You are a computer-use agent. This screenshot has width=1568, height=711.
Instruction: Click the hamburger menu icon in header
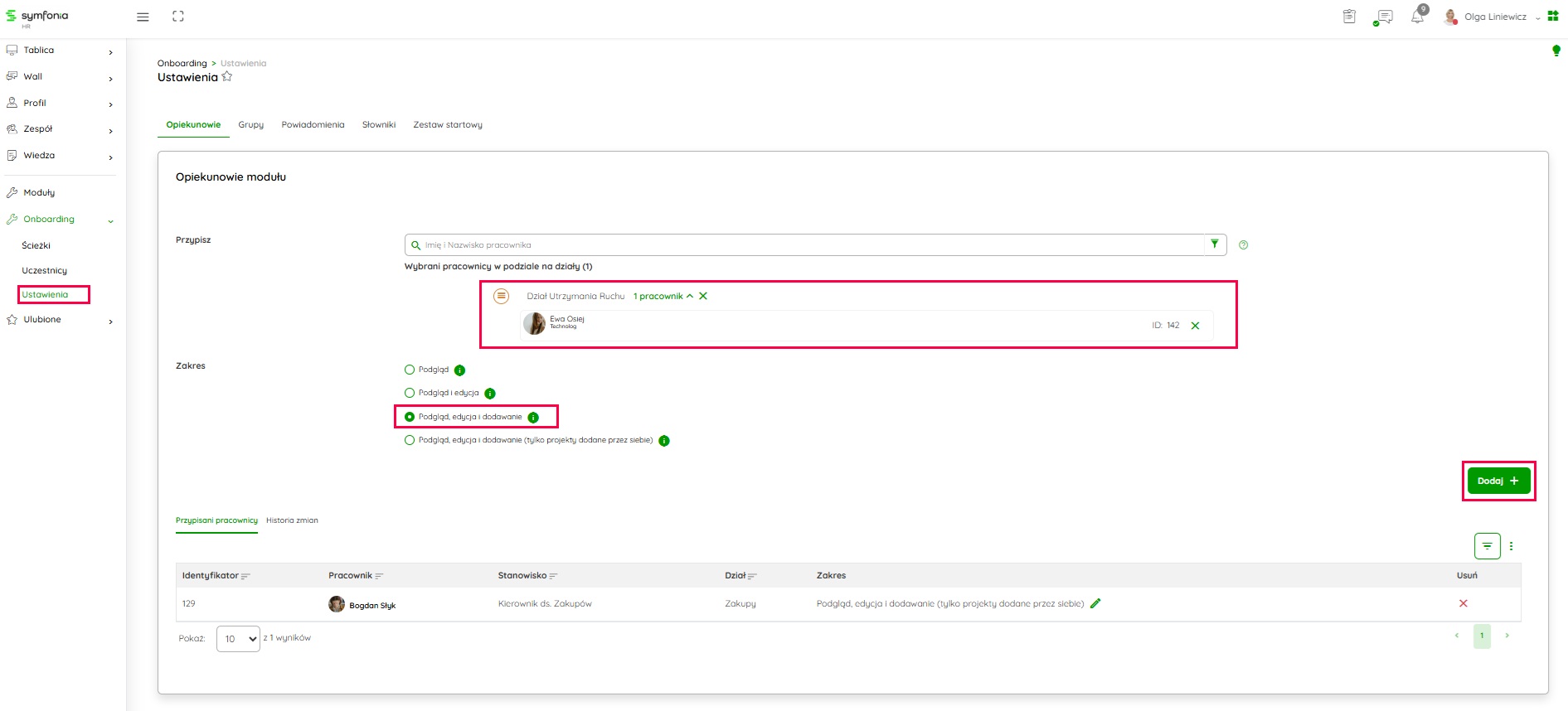(x=143, y=17)
